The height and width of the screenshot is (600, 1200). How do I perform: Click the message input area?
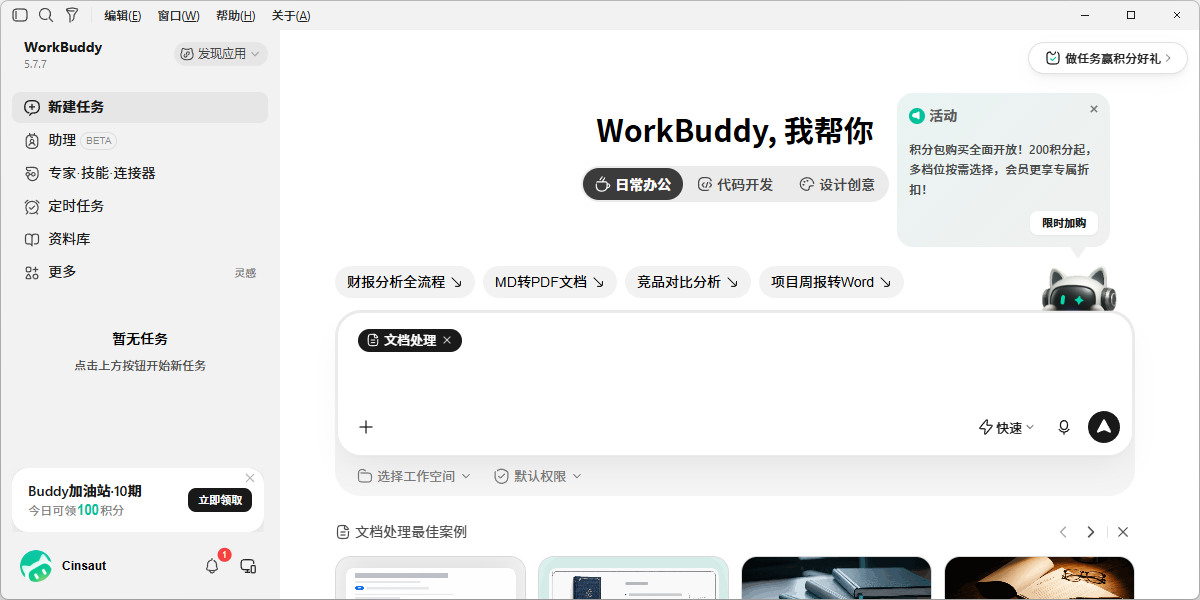point(734,381)
